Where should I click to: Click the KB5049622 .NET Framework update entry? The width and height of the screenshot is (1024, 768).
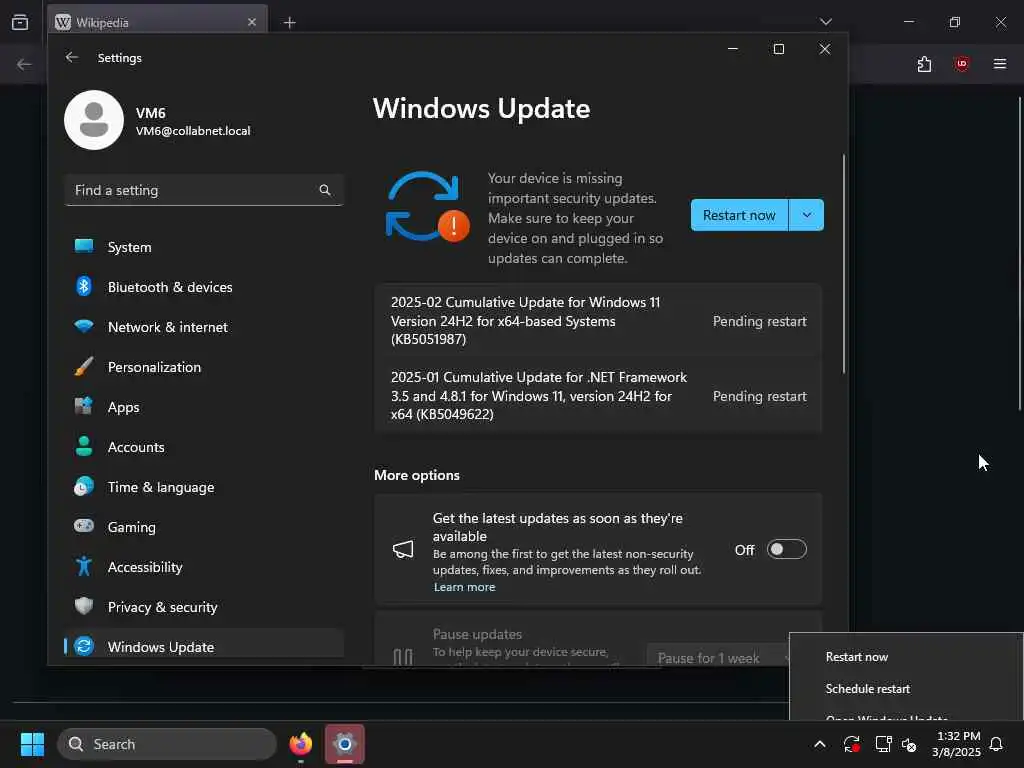point(598,396)
